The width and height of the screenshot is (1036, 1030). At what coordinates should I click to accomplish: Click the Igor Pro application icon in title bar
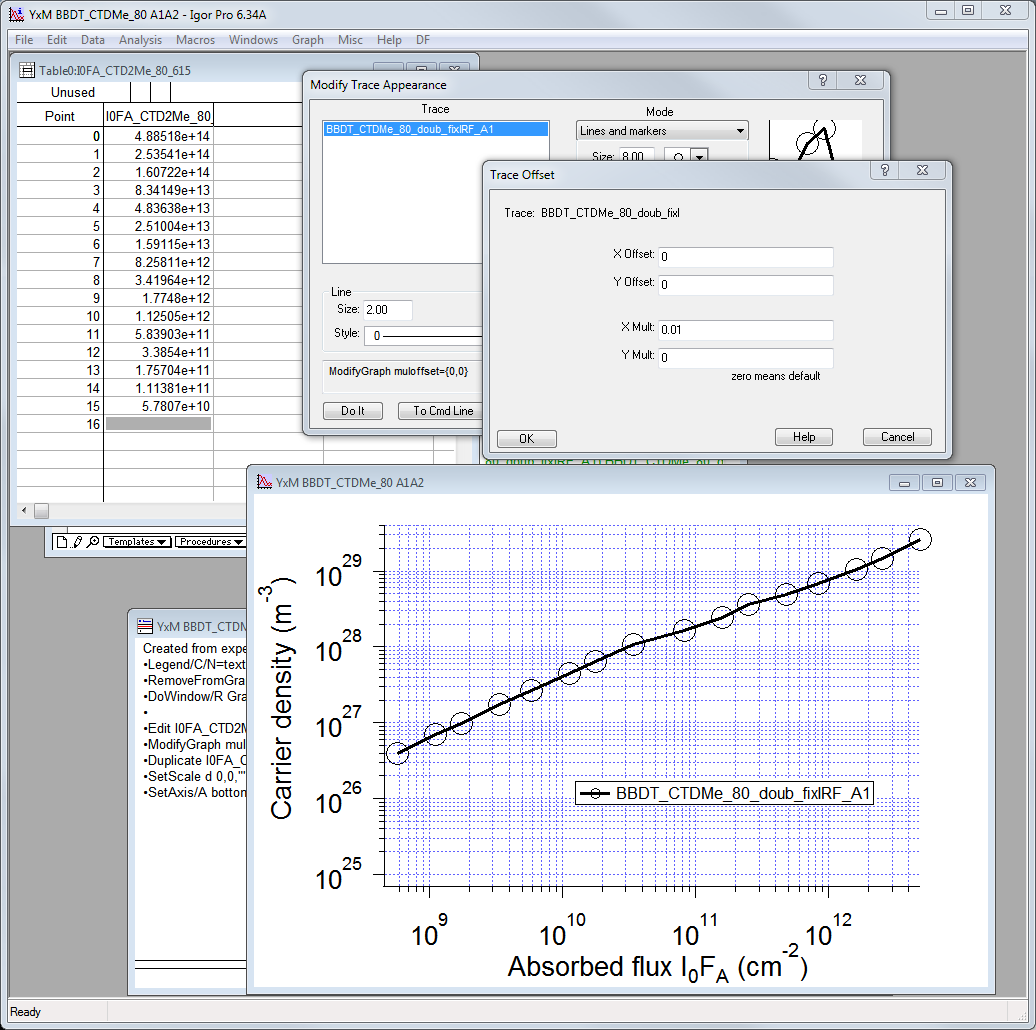14,14
